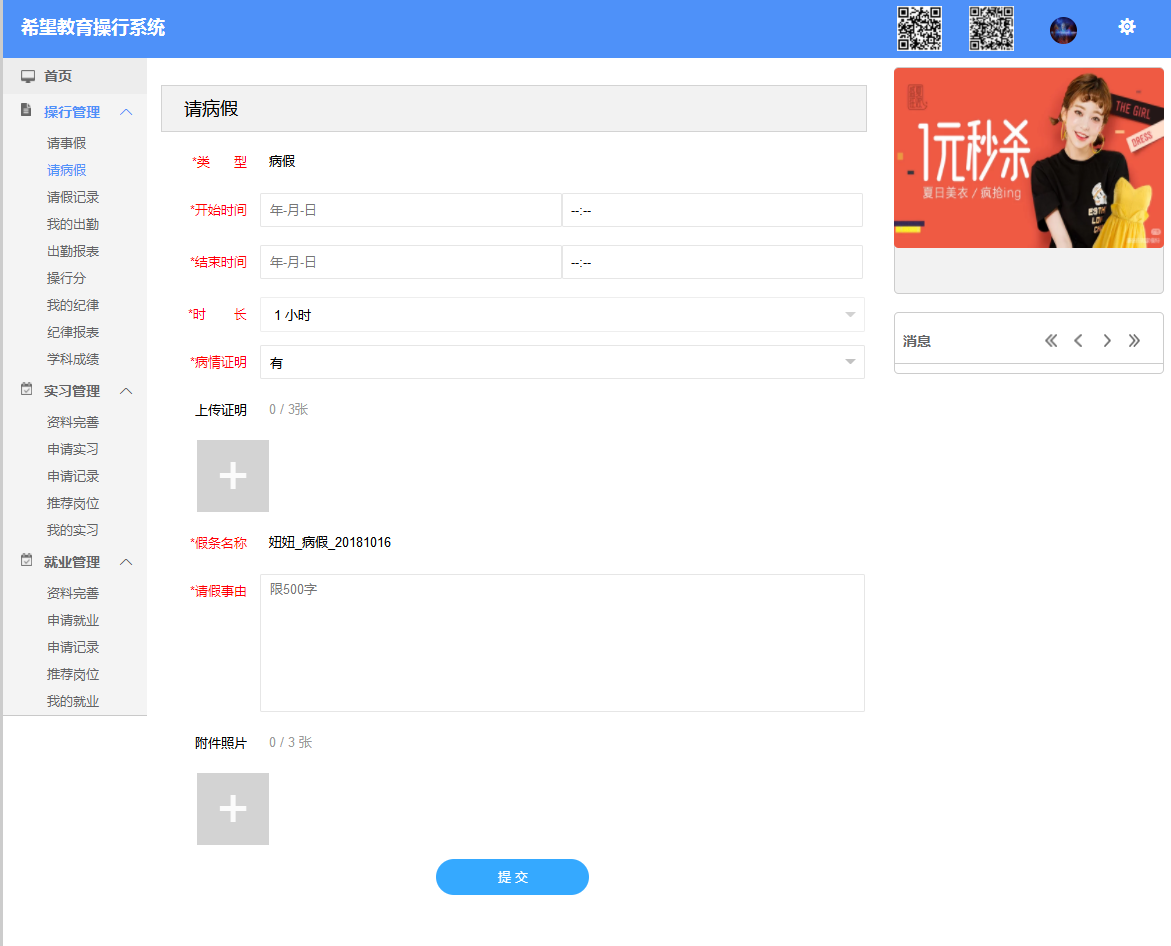The image size is (1171, 946).
Task: Add an image under 上传证明
Action: 233,476
